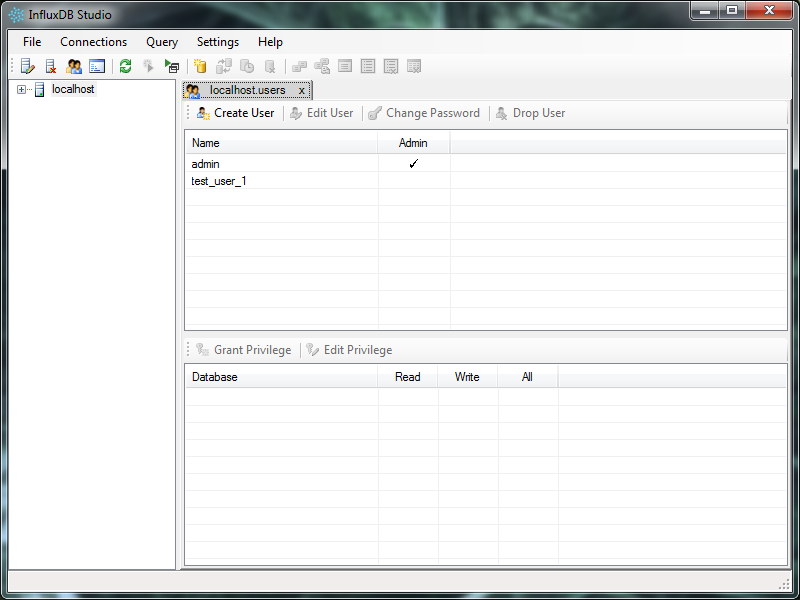Click the green play with windows icon
Viewport: 800px width, 600px height.
pos(172,66)
